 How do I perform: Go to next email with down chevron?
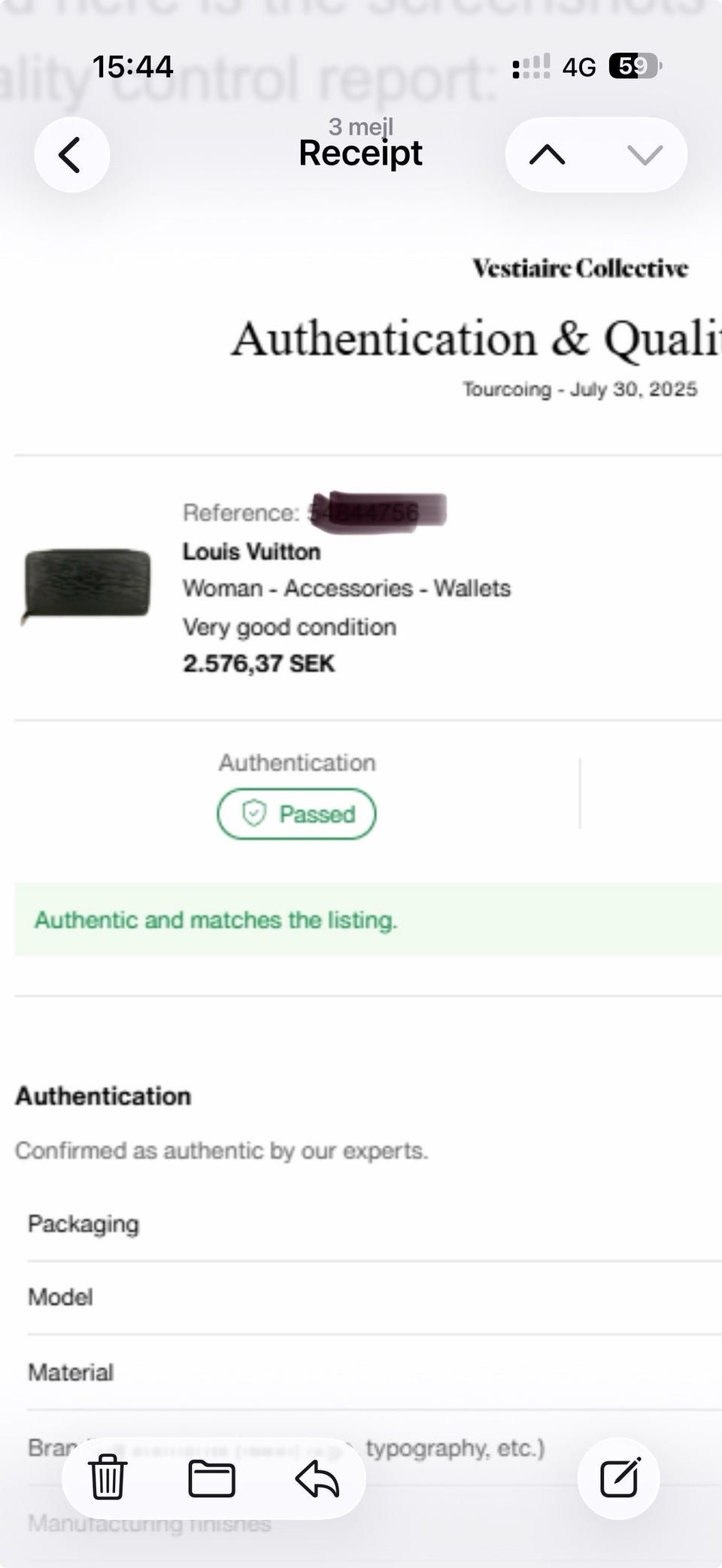645,155
